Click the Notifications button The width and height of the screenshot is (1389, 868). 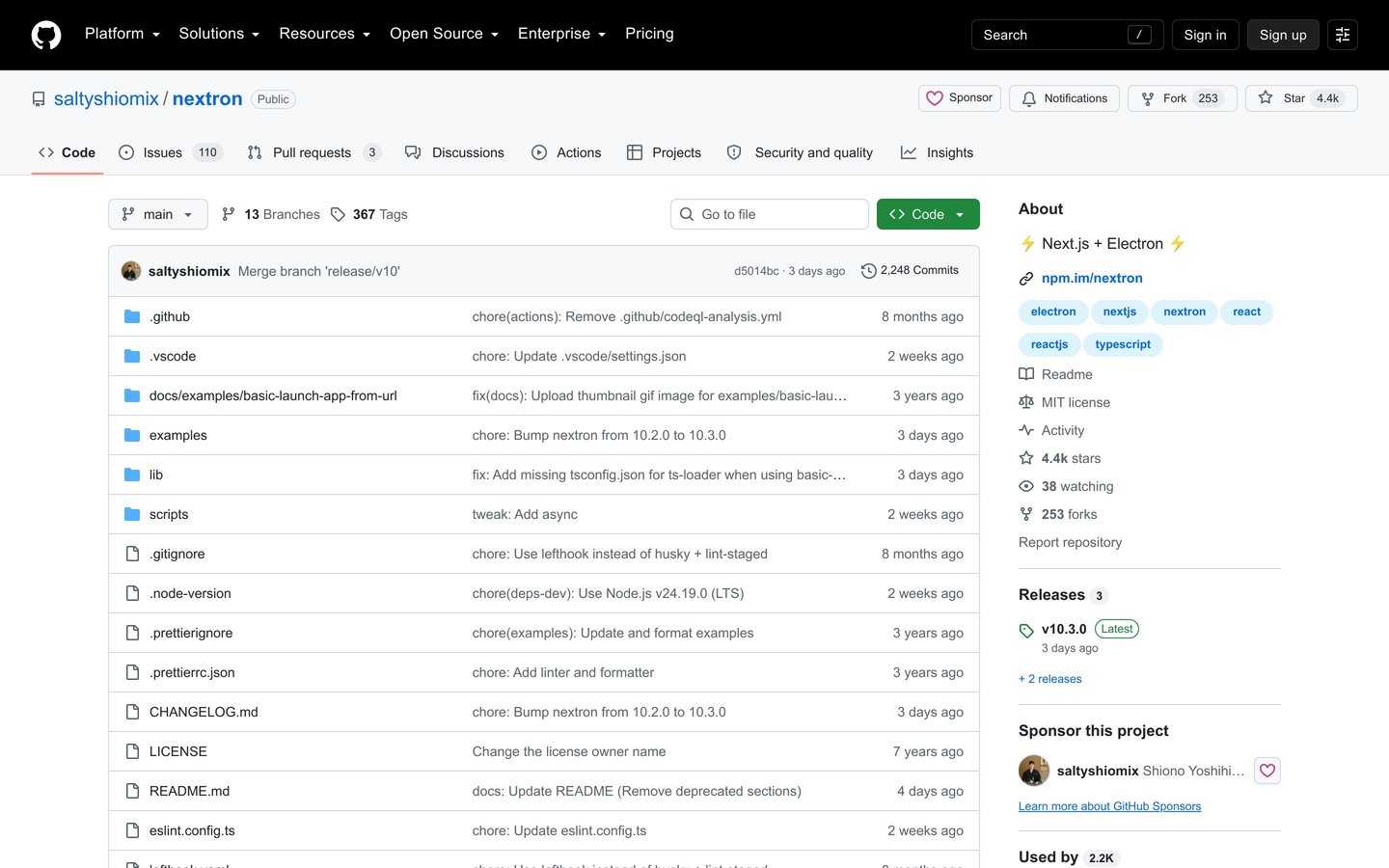[1064, 98]
